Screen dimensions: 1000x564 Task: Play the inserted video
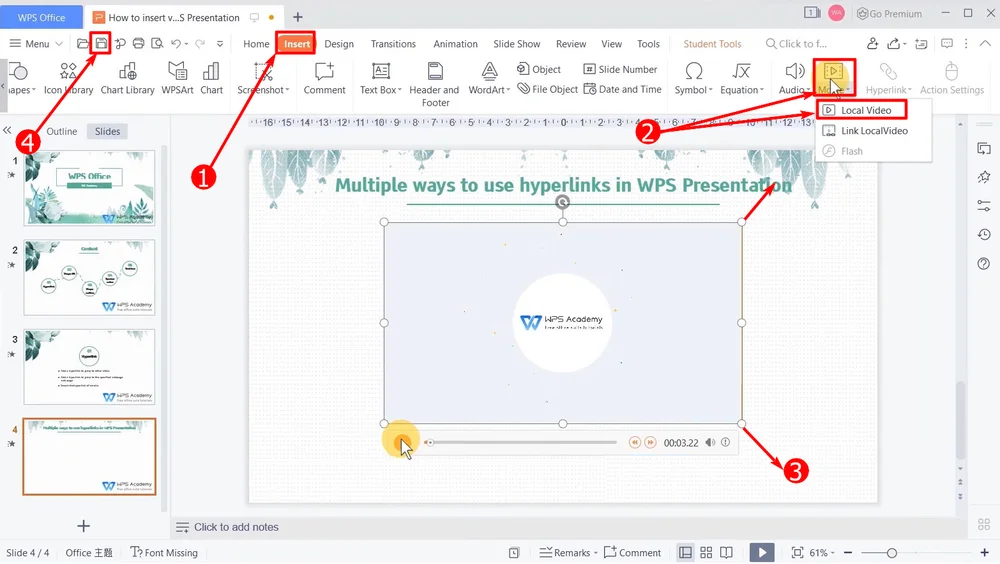click(401, 442)
